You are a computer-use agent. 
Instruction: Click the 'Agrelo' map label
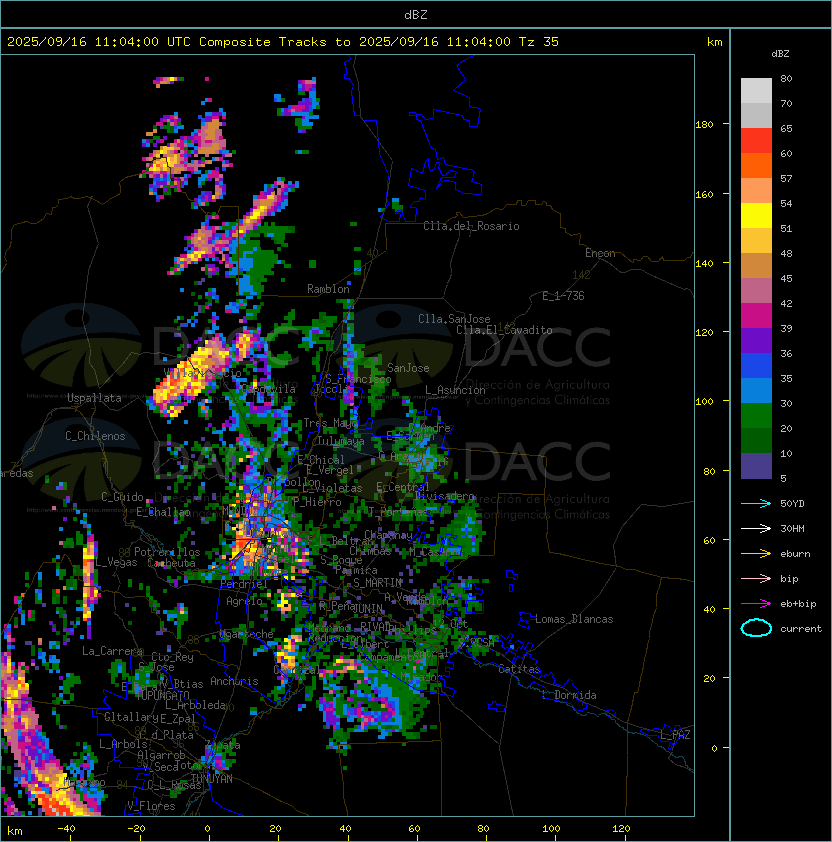244,601
